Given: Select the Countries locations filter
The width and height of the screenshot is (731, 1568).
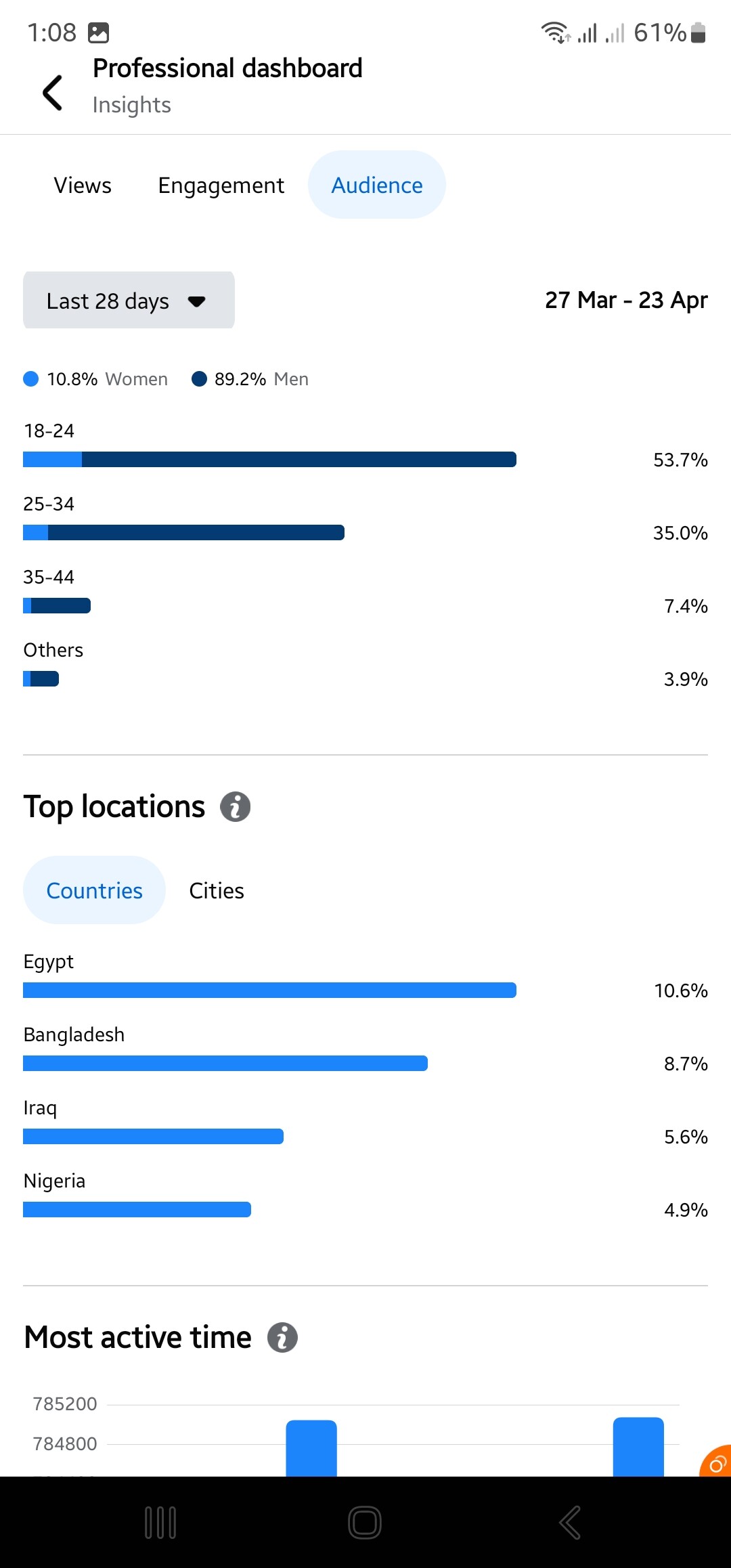Looking at the screenshot, I should click(94, 890).
